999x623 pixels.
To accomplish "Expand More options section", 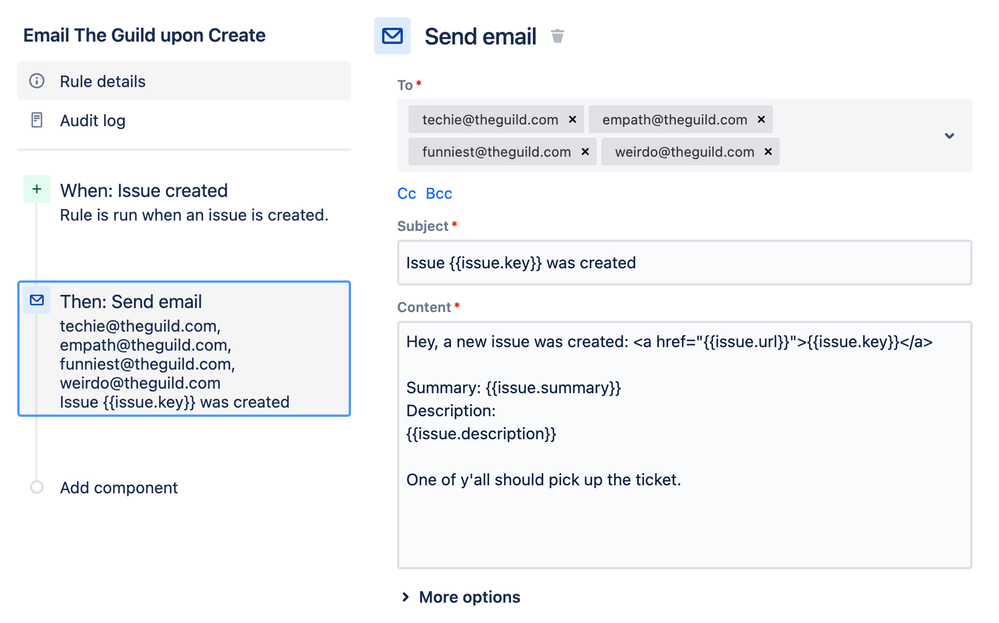I will 461,597.
